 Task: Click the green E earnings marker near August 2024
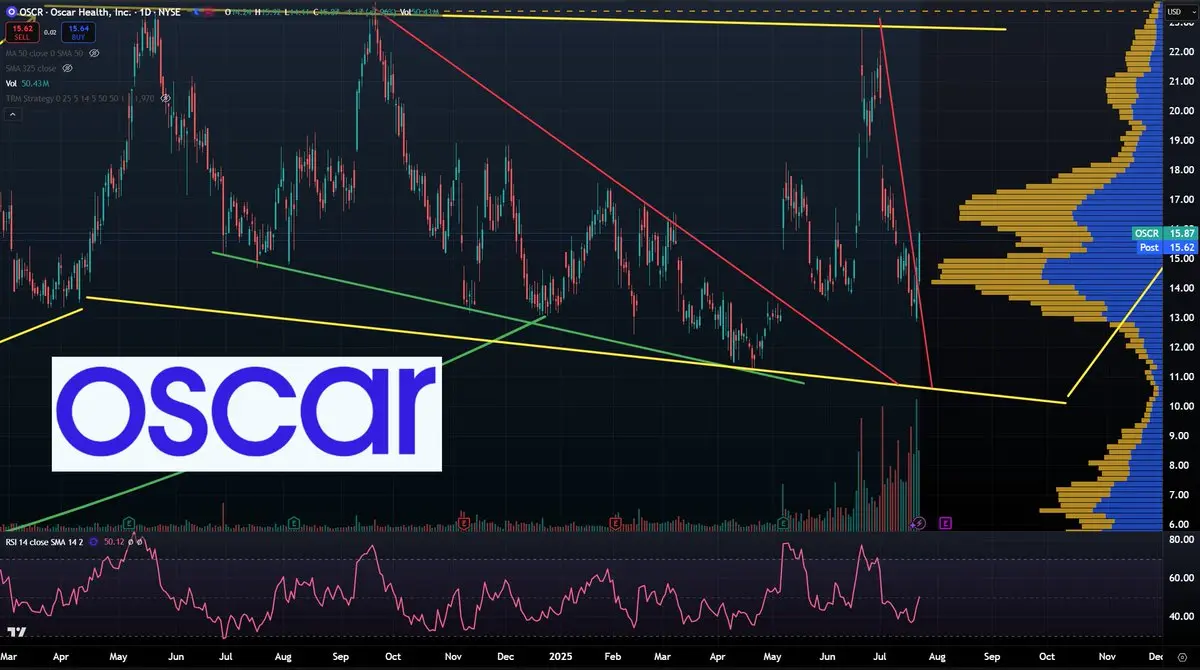pyautogui.click(x=294, y=522)
